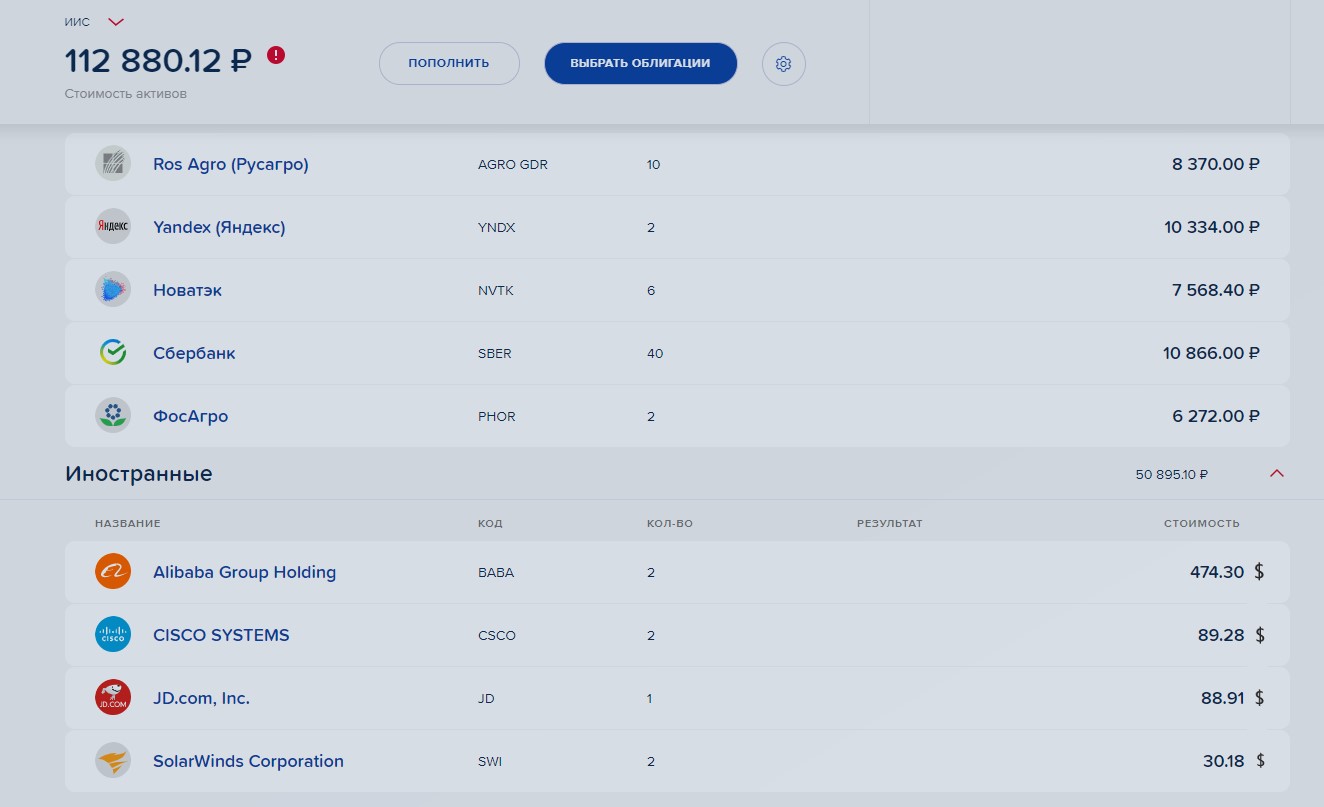This screenshot has height=807, width=1324.
Task: Click the NVTK ticker code
Action: click(x=497, y=290)
